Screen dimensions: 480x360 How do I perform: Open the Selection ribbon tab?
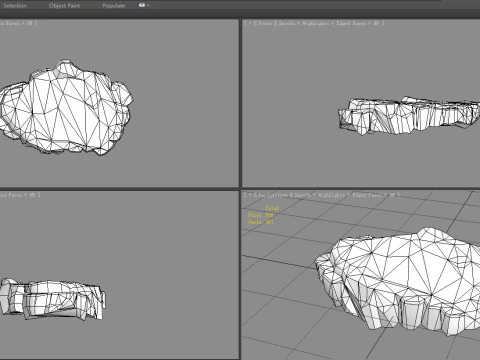14,6
